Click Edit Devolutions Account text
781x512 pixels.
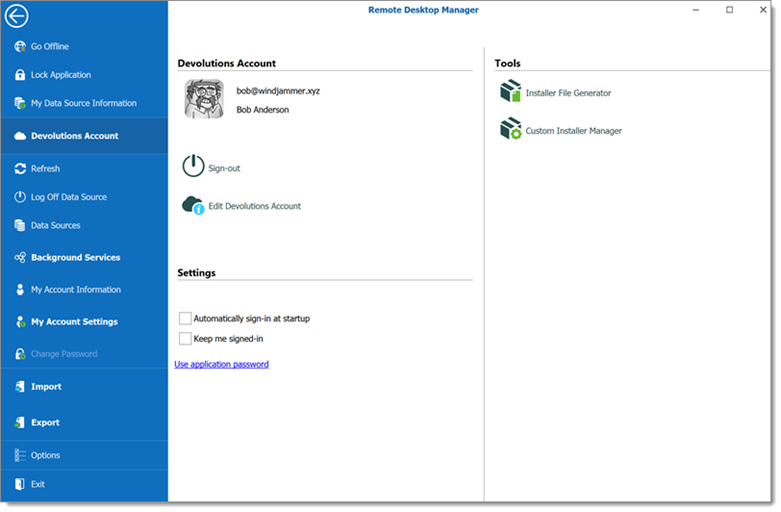pyautogui.click(x=255, y=206)
